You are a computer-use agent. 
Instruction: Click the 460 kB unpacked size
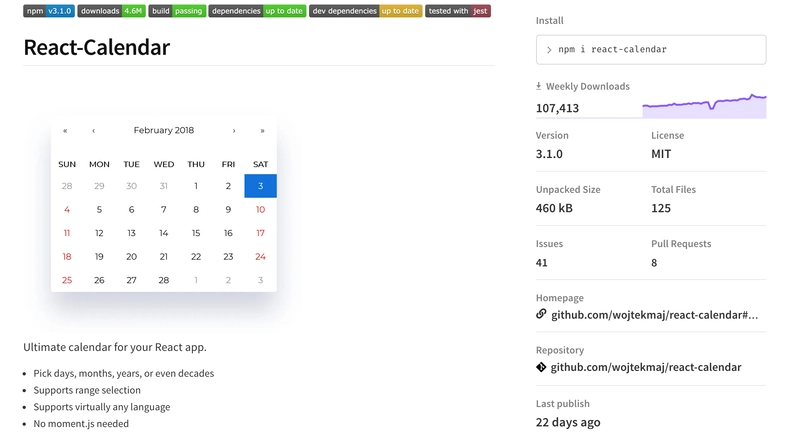(x=554, y=208)
